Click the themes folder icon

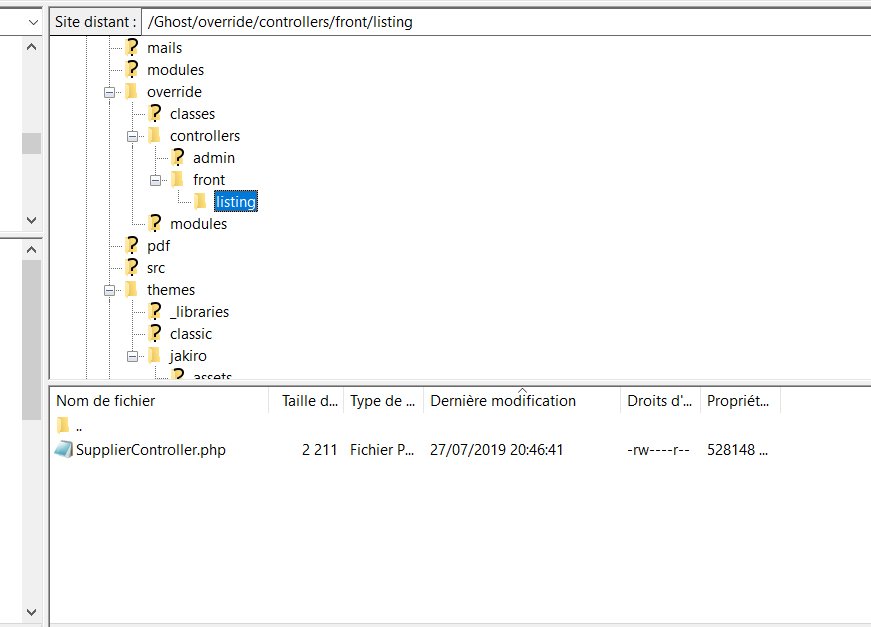tap(132, 289)
